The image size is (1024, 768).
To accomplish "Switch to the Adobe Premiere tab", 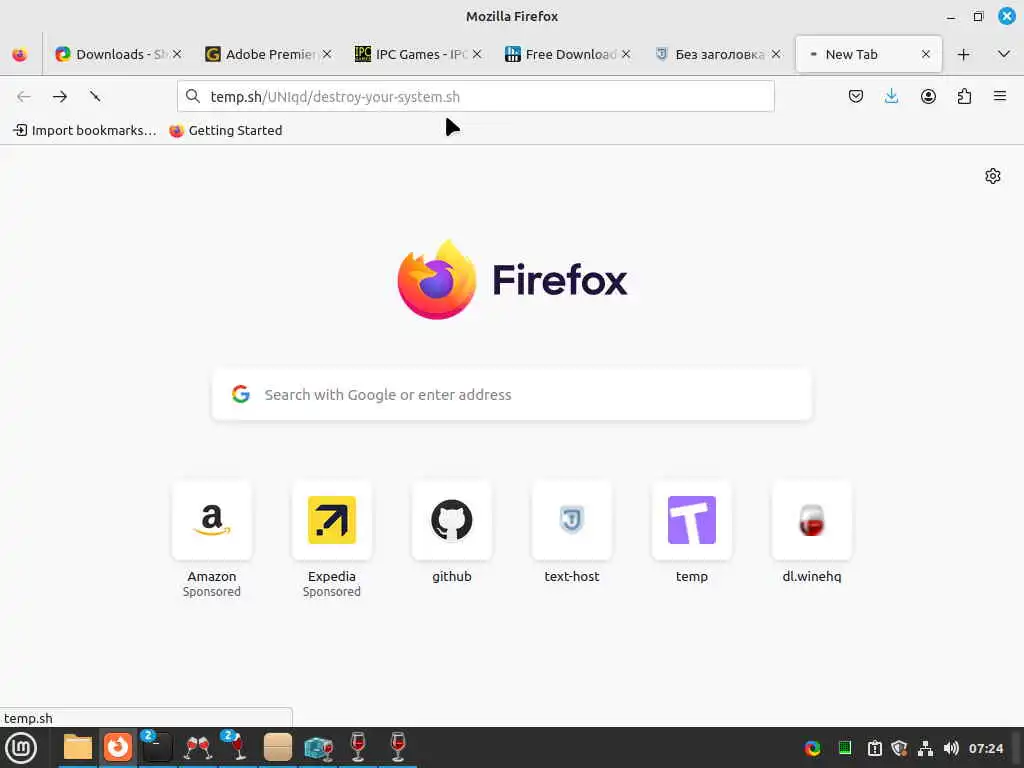I will (x=268, y=54).
